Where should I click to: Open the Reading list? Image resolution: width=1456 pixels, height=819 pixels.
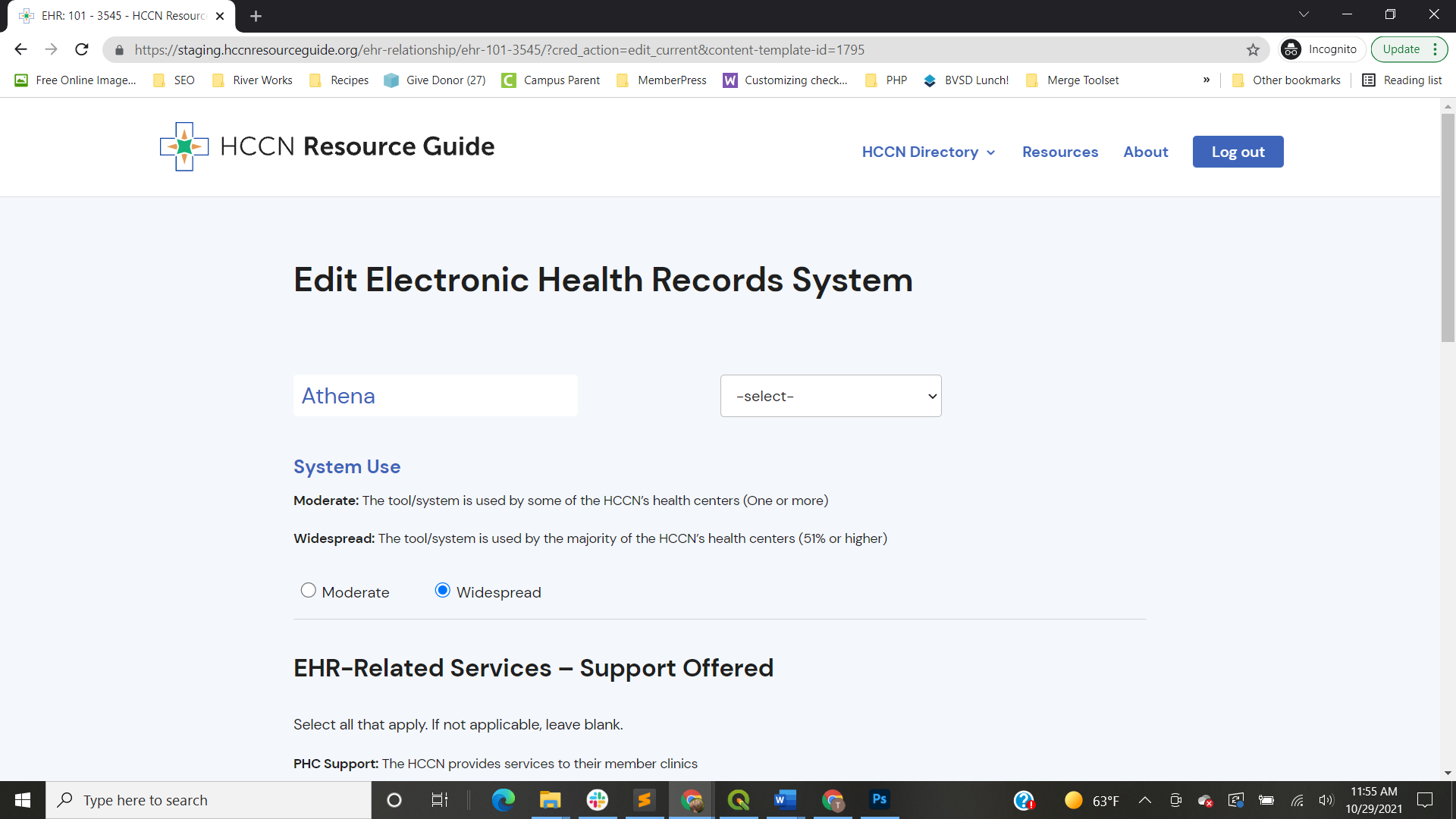pyautogui.click(x=1402, y=80)
